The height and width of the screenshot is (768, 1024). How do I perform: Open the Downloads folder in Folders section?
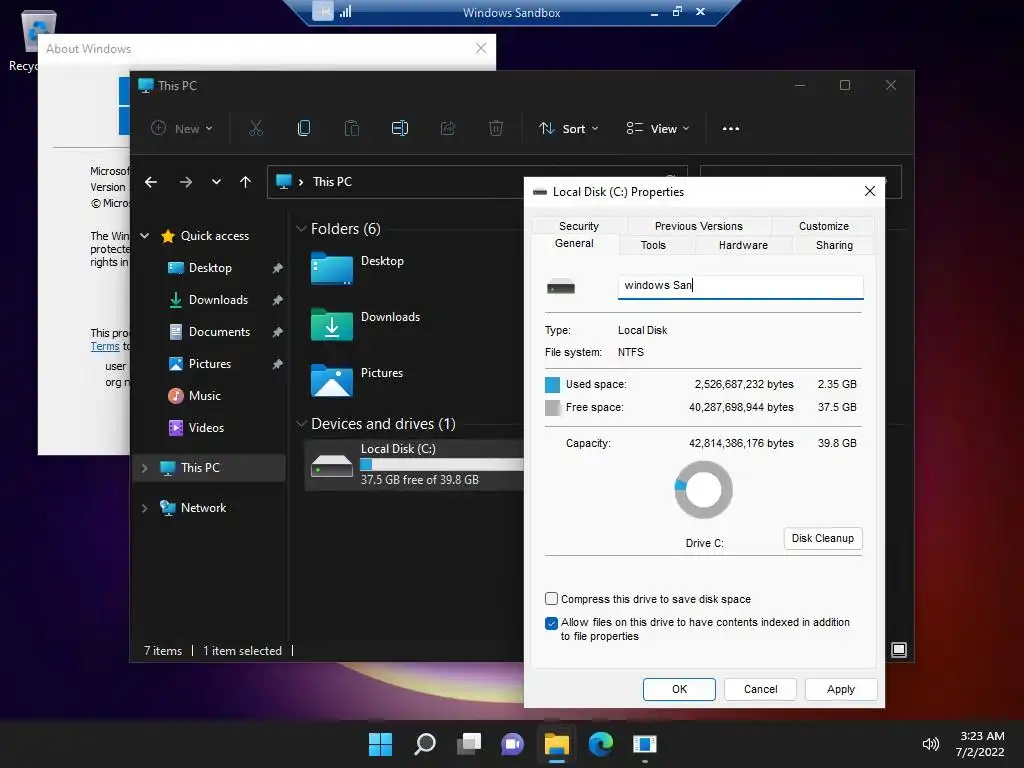332,324
